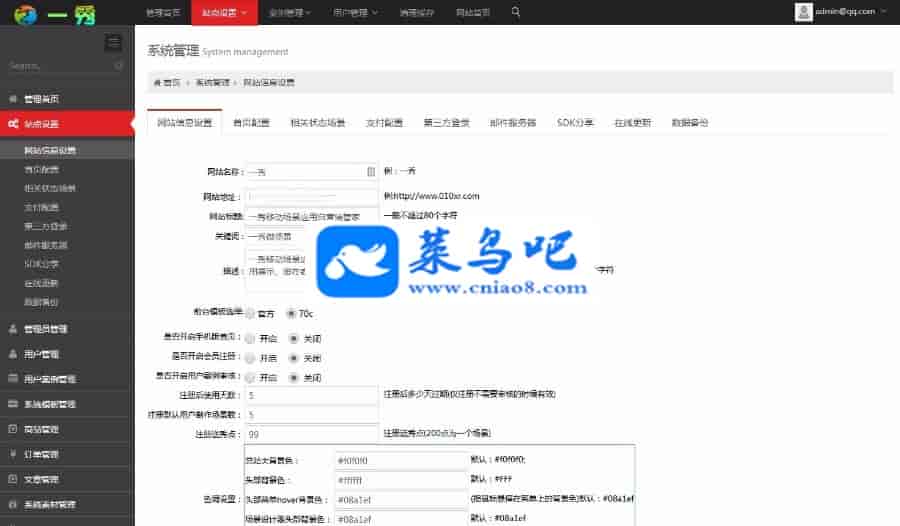Click the search icon in sidebar search box
This screenshot has width=900, height=526.
tap(119, 66)
